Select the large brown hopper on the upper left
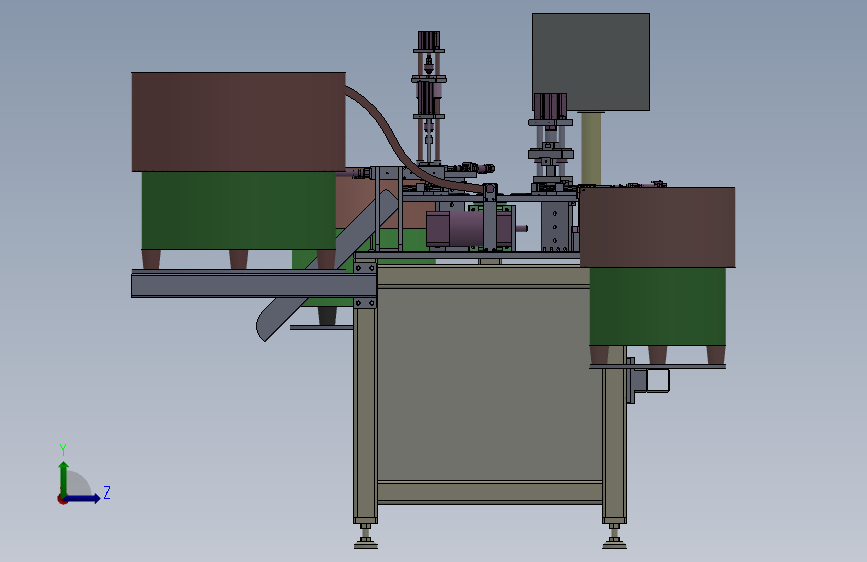The width and height of the screenshot is (867, 562). [238, 122]
